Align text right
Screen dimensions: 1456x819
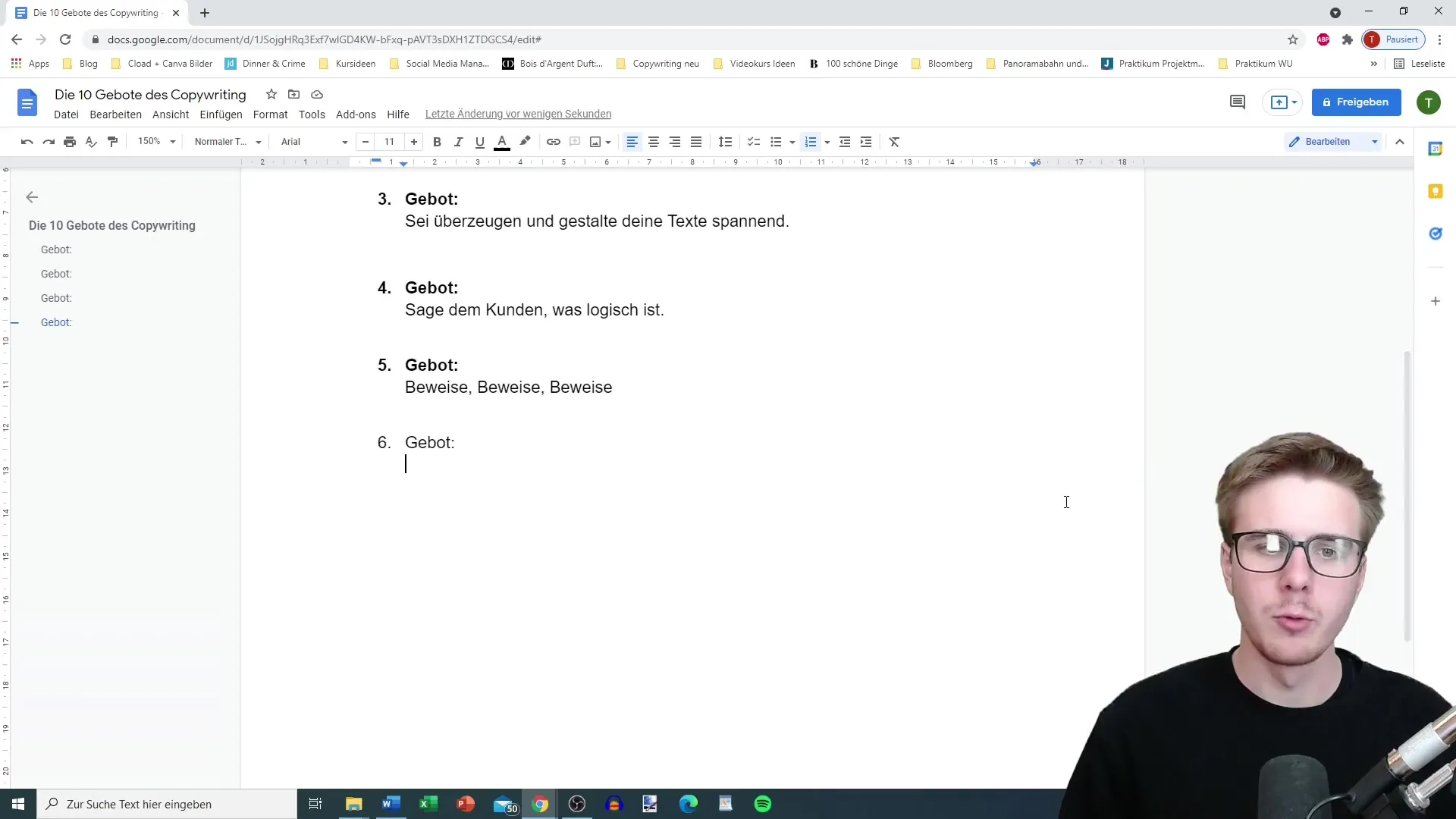click(x=674, y=142)
